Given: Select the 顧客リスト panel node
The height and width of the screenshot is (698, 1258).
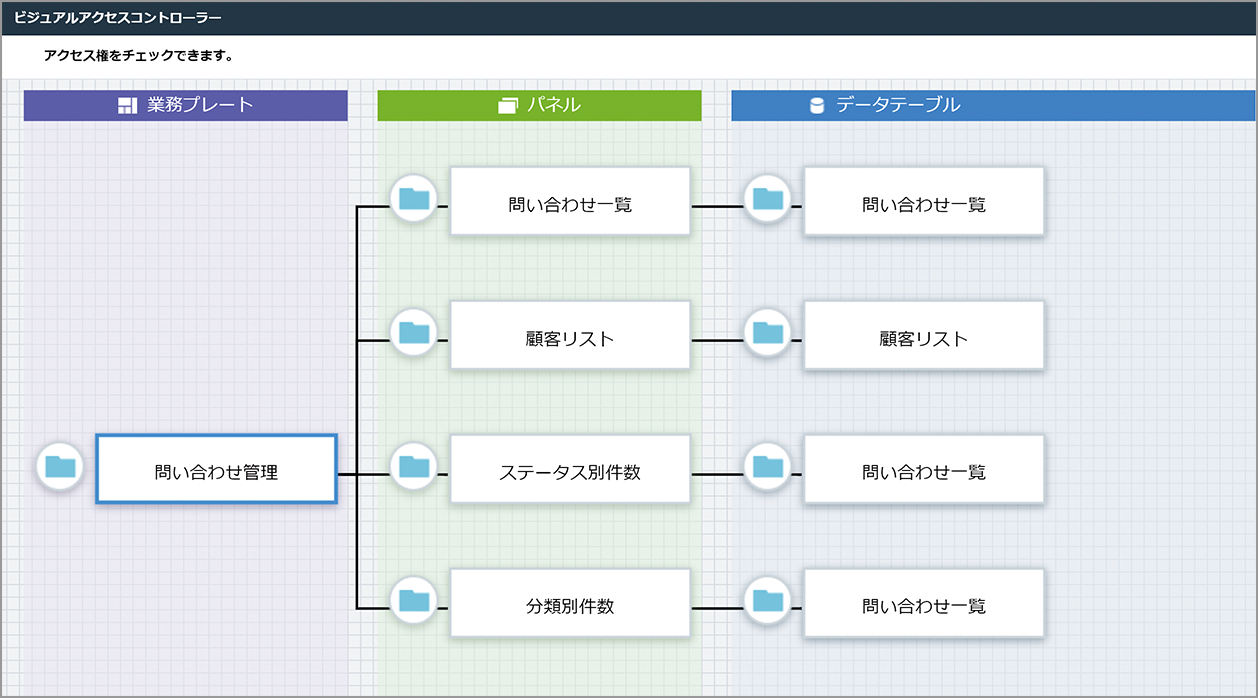Looking at the screenshot, I should pyautogui.click(x=570, y=334).
